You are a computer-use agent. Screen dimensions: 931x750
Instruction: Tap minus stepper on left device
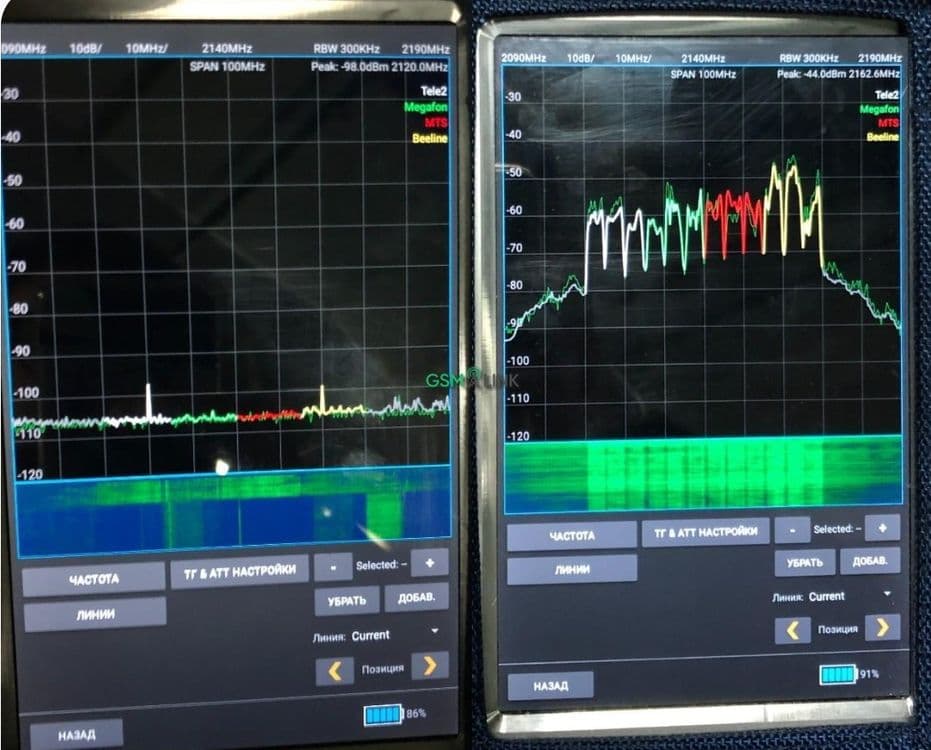point(333,567)
